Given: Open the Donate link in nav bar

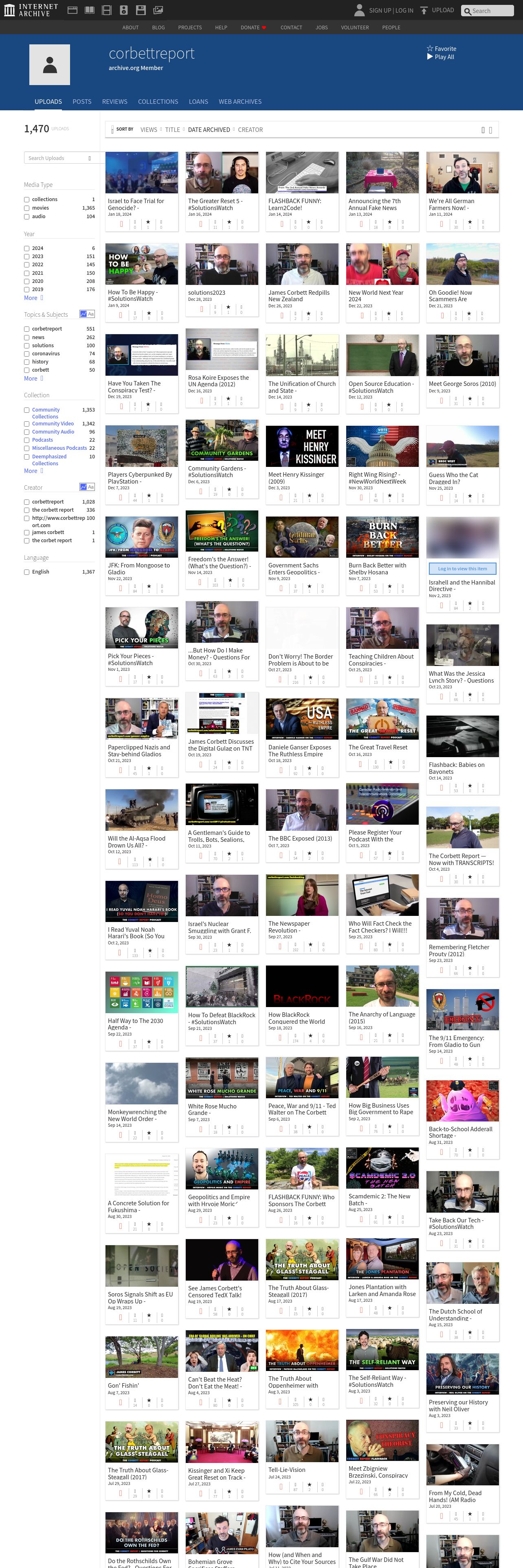Looking at the screenshot, I should tap(253, 27).
